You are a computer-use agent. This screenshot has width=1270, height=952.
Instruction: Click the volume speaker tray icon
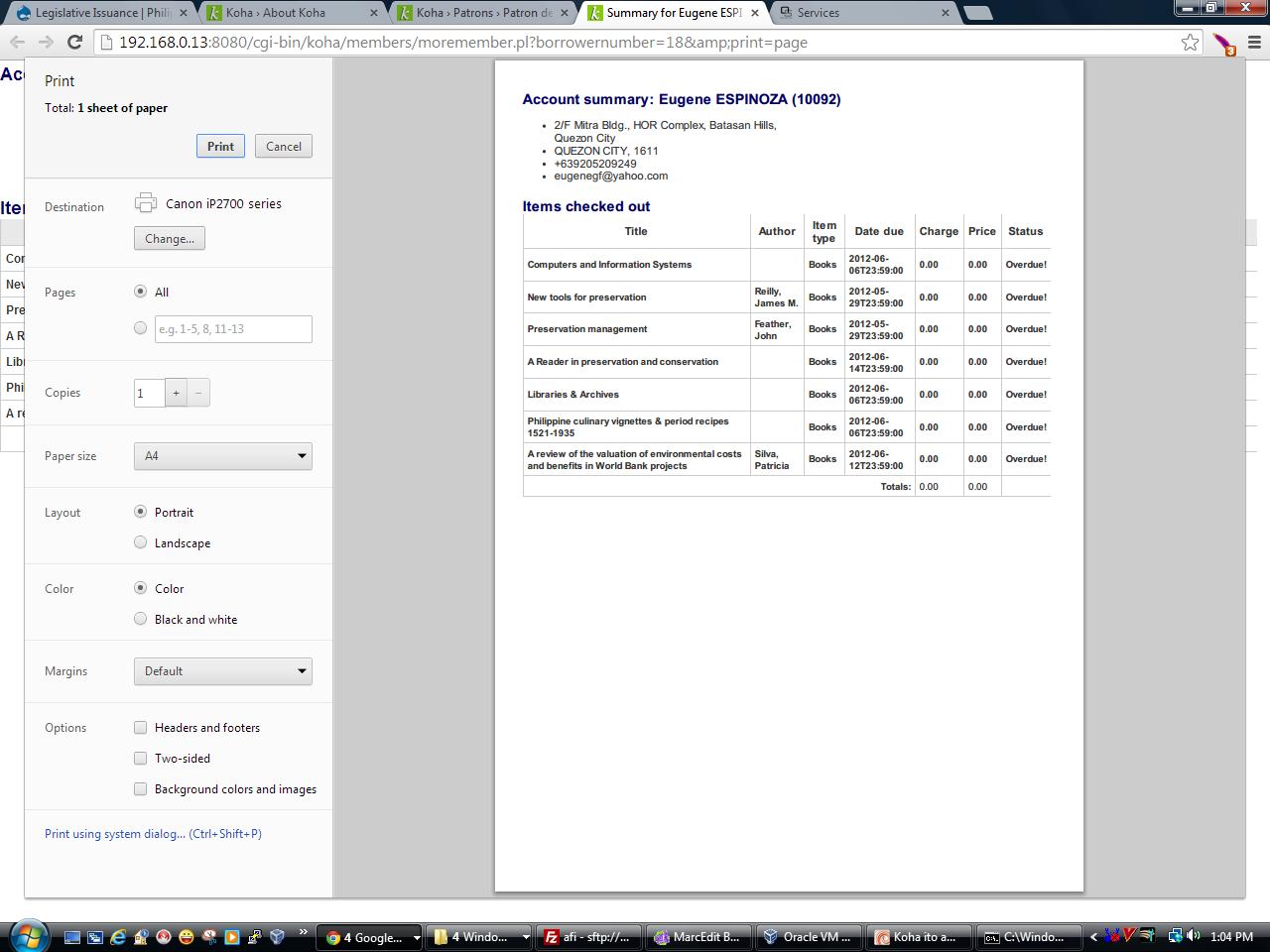click(1193, 936)
